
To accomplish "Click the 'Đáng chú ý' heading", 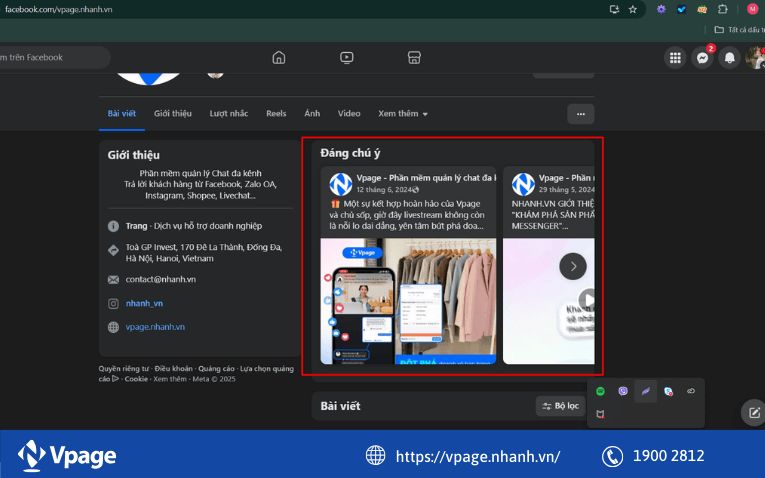I will click(350, 153).
